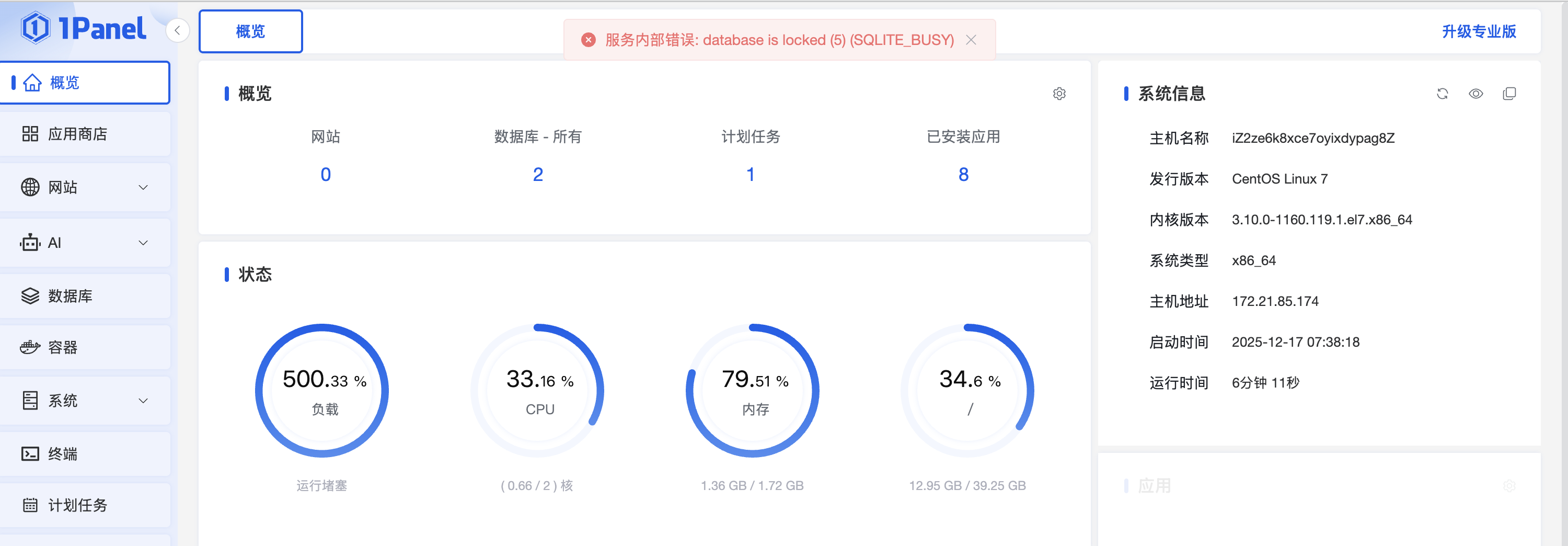Click the CPU usage gauge

(538, 391)
